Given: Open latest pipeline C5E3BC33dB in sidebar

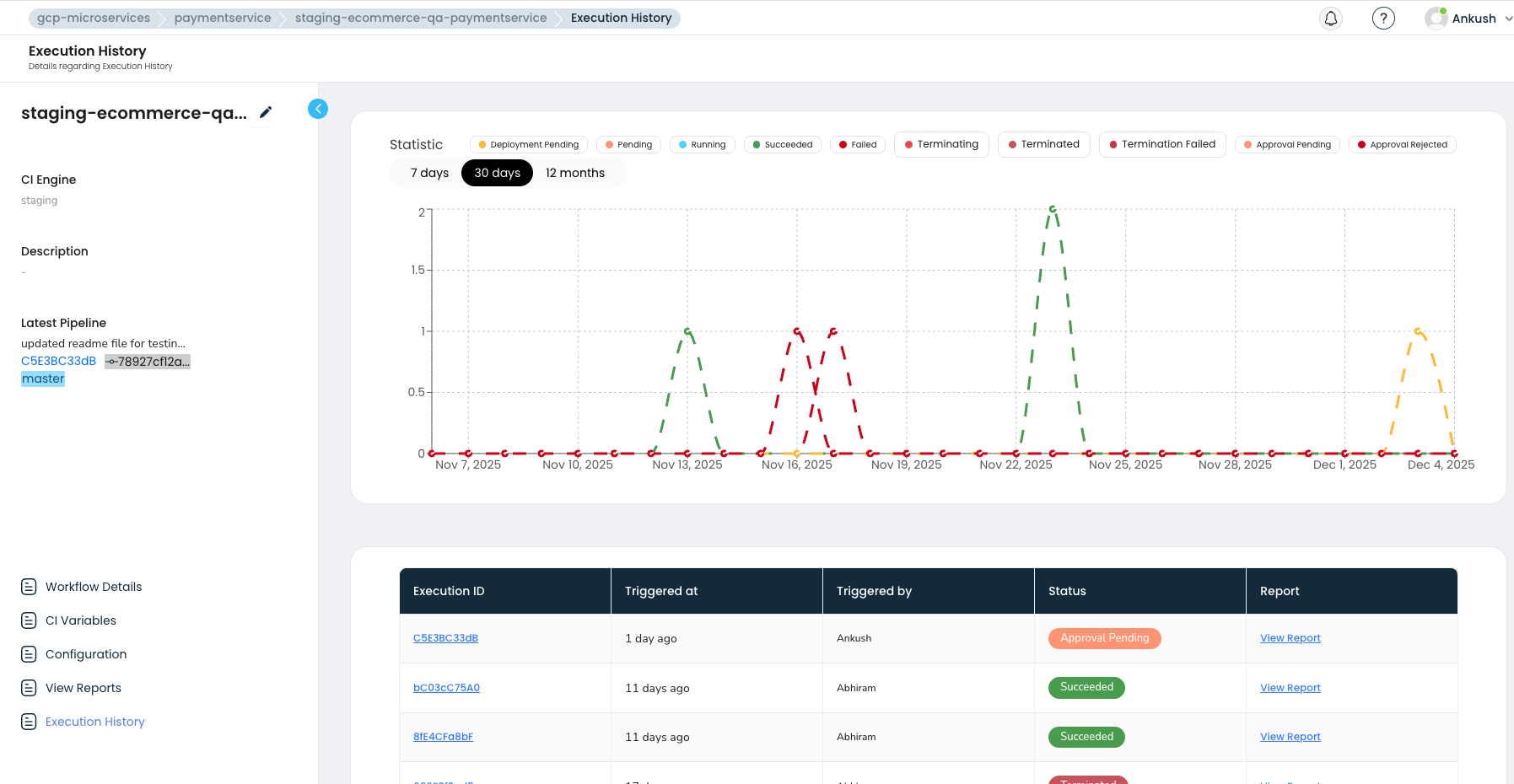Looking at the screenshot, I should click(x=59, y=361).
